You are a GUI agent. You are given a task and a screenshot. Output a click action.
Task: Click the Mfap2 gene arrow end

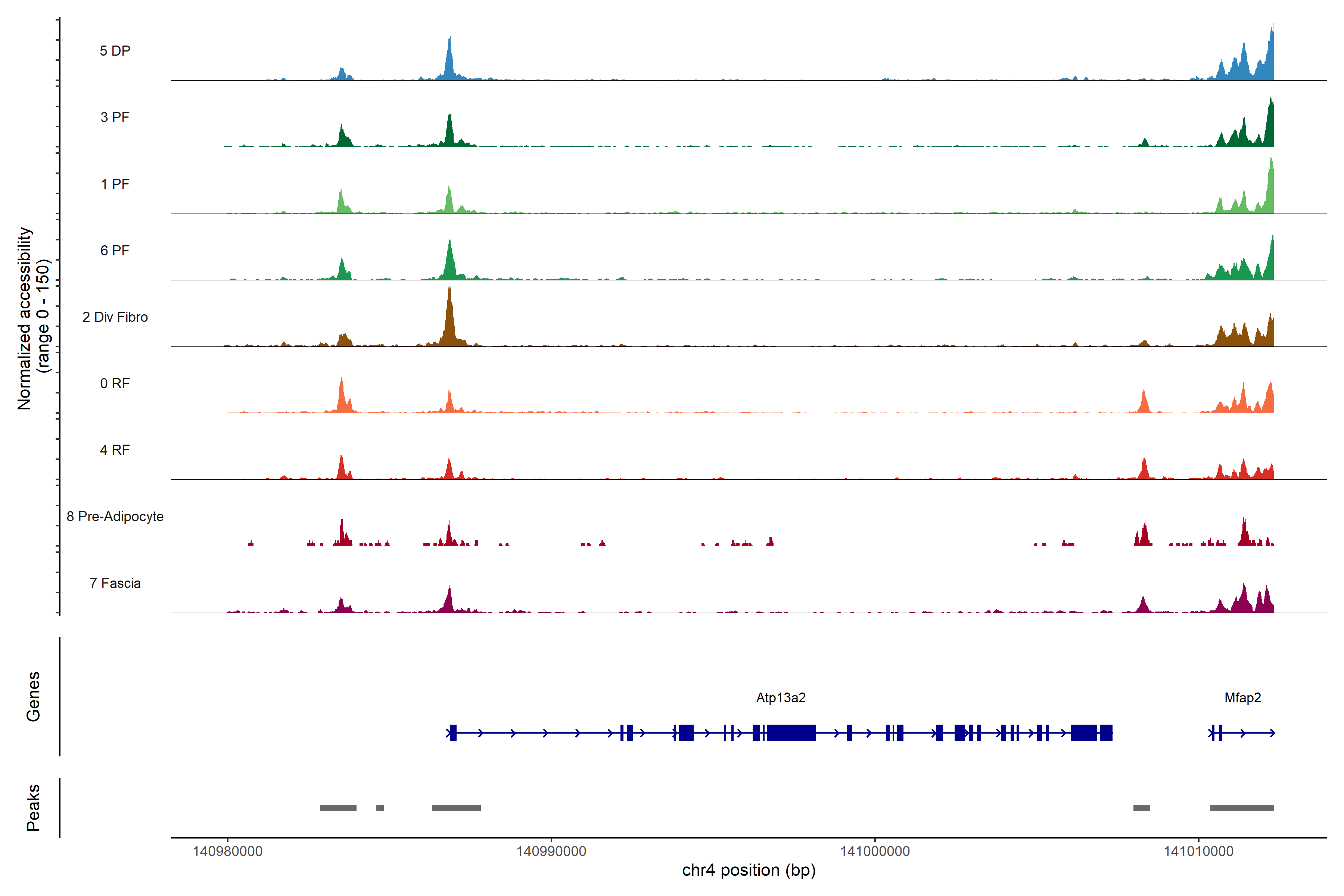[x=1272, y=733]
